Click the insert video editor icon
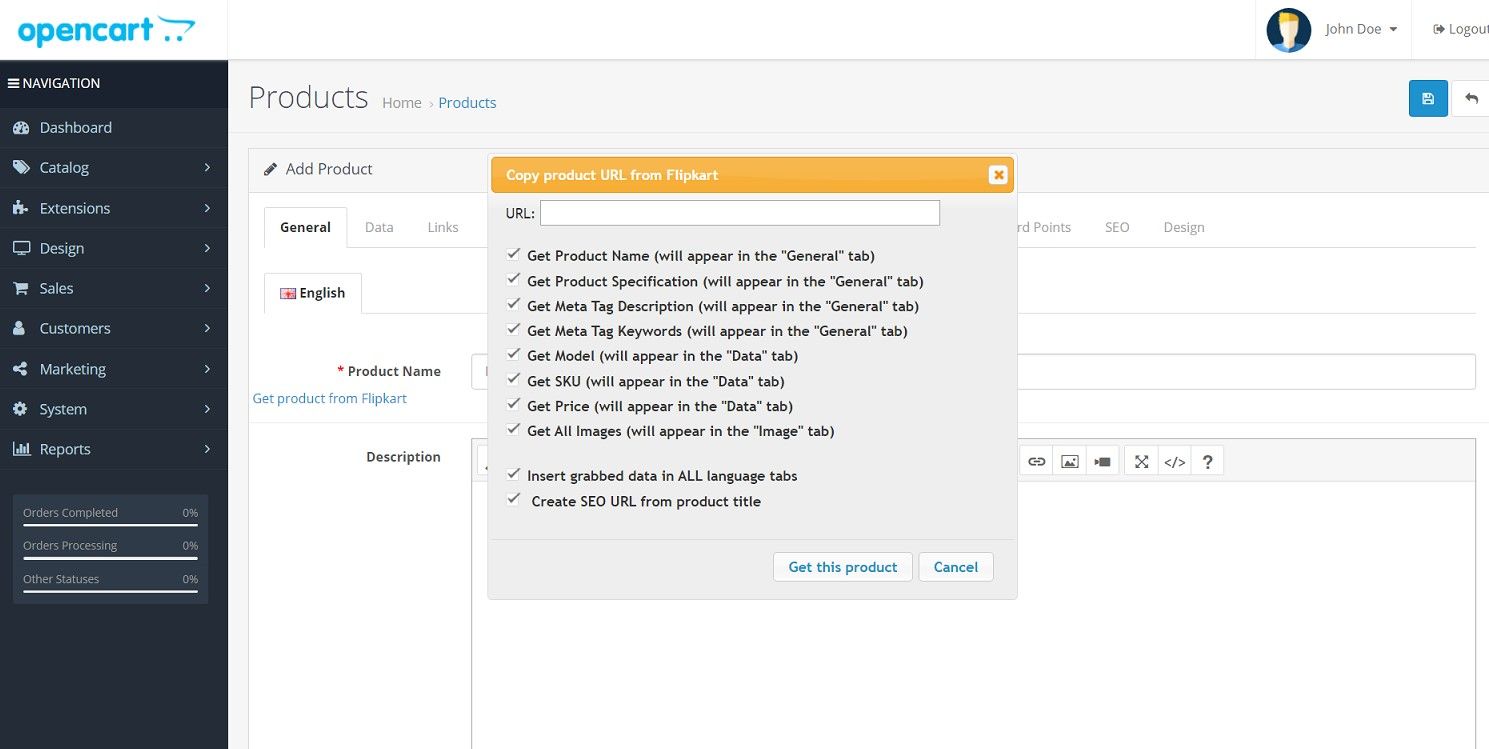Image resolution: width=1489 pixels, height=749 pixels. click(x=1101, y=461)
